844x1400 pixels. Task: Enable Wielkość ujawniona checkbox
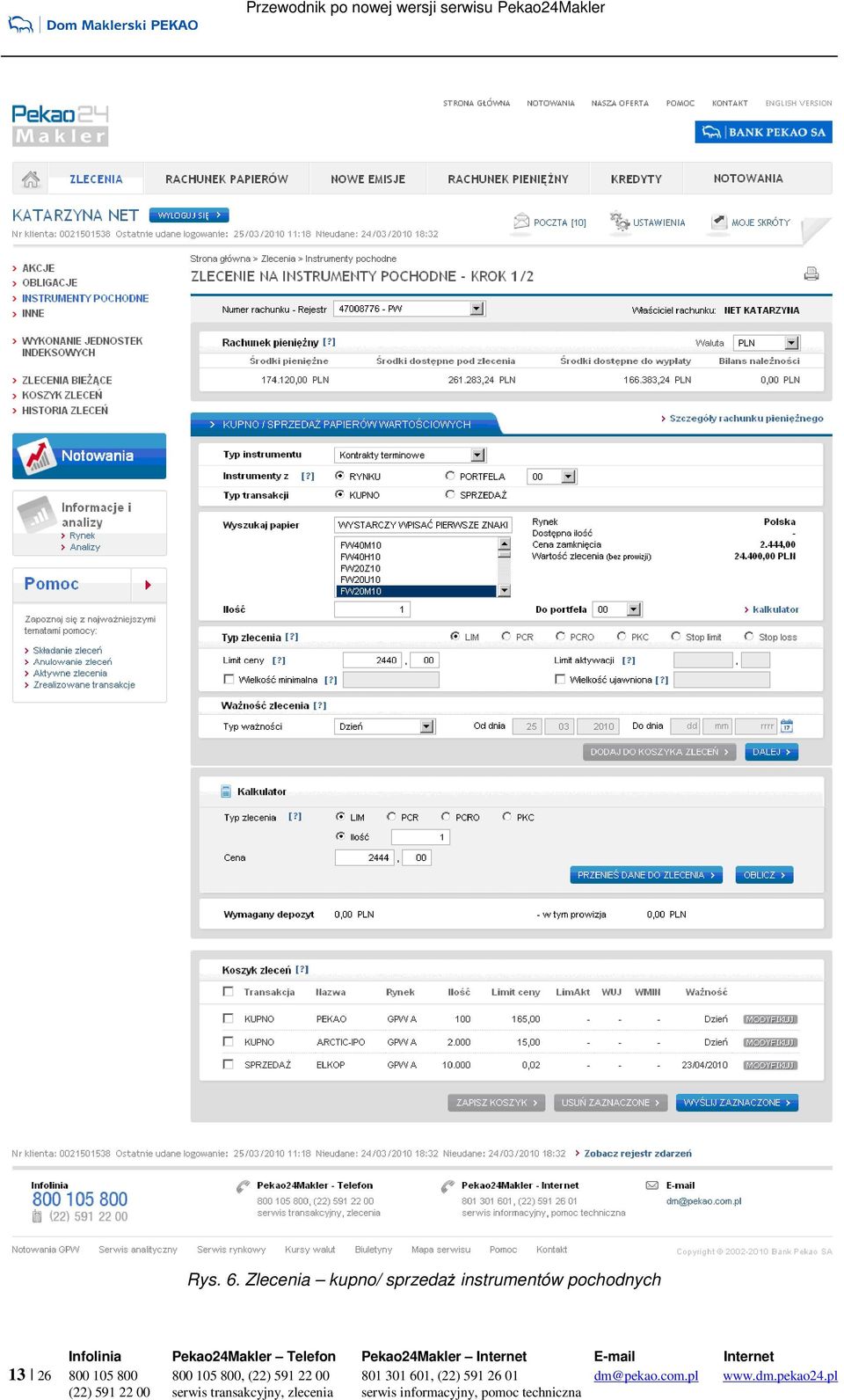tap(560, 679)
